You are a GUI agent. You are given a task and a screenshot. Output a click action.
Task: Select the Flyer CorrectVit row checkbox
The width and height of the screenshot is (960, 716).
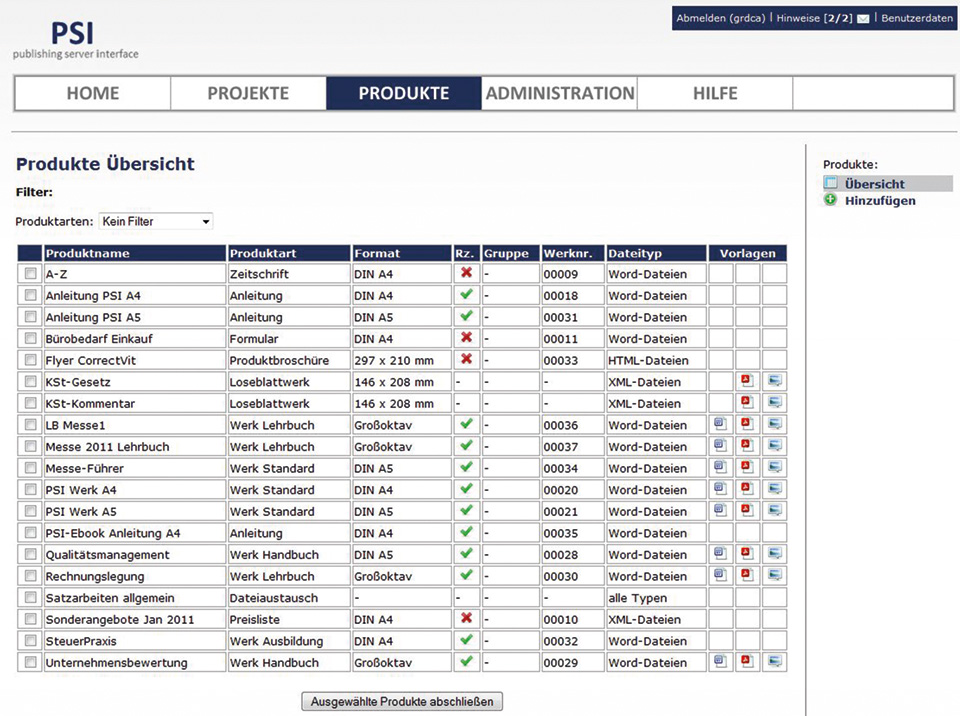coord(30,360)
